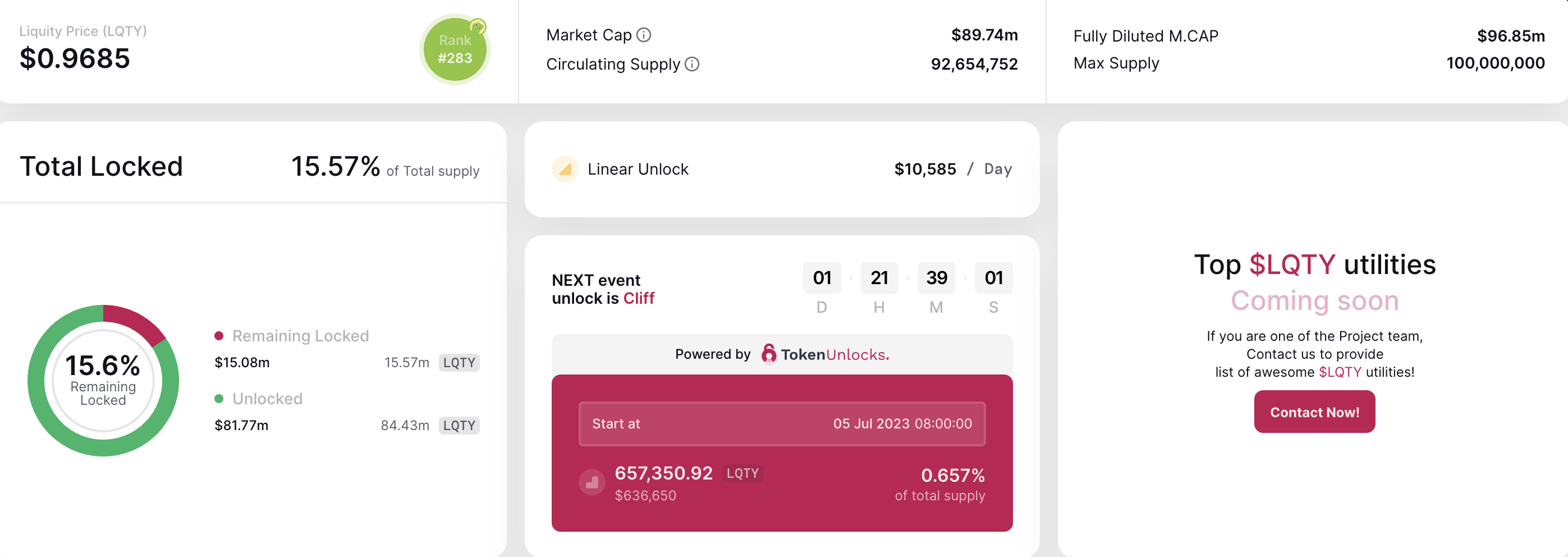
Task: Click the green Rank #283 badge
Action: coord(454,50)
